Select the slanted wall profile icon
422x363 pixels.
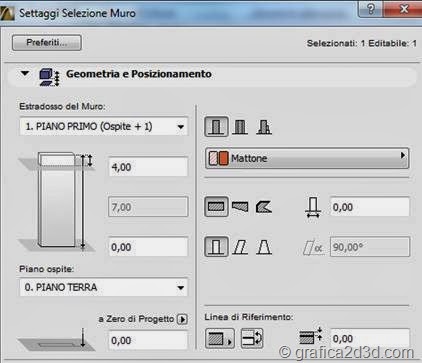point(240,247)
